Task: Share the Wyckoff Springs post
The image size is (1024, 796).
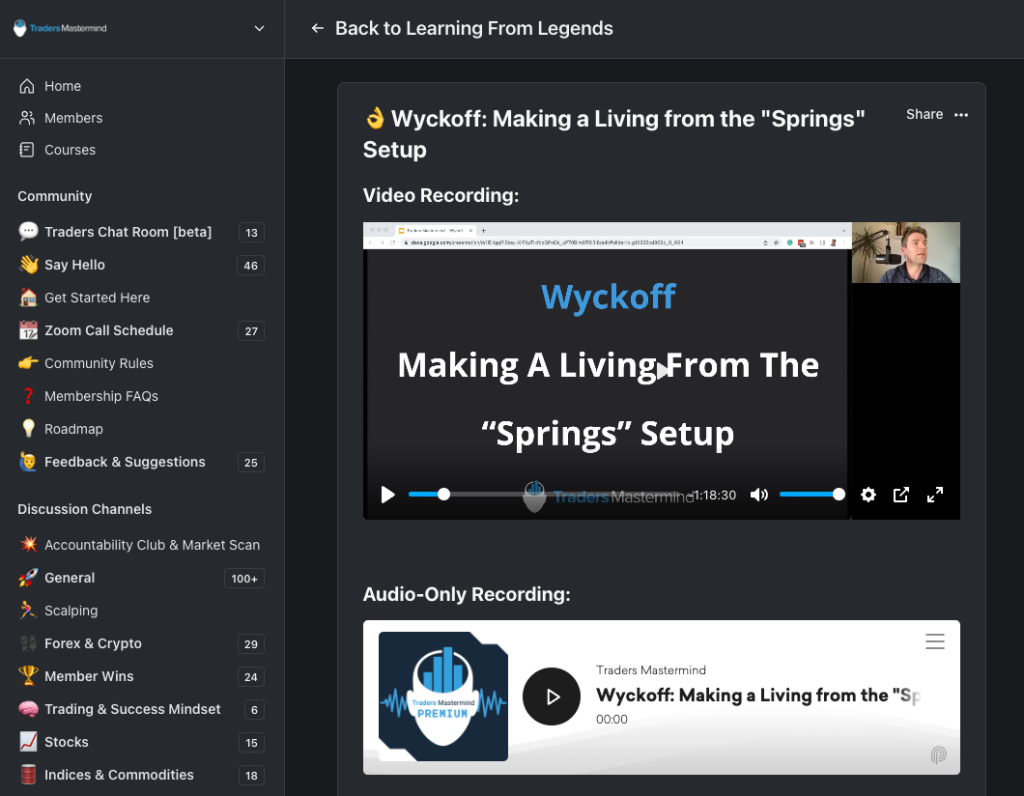Action: pos(923,114)
